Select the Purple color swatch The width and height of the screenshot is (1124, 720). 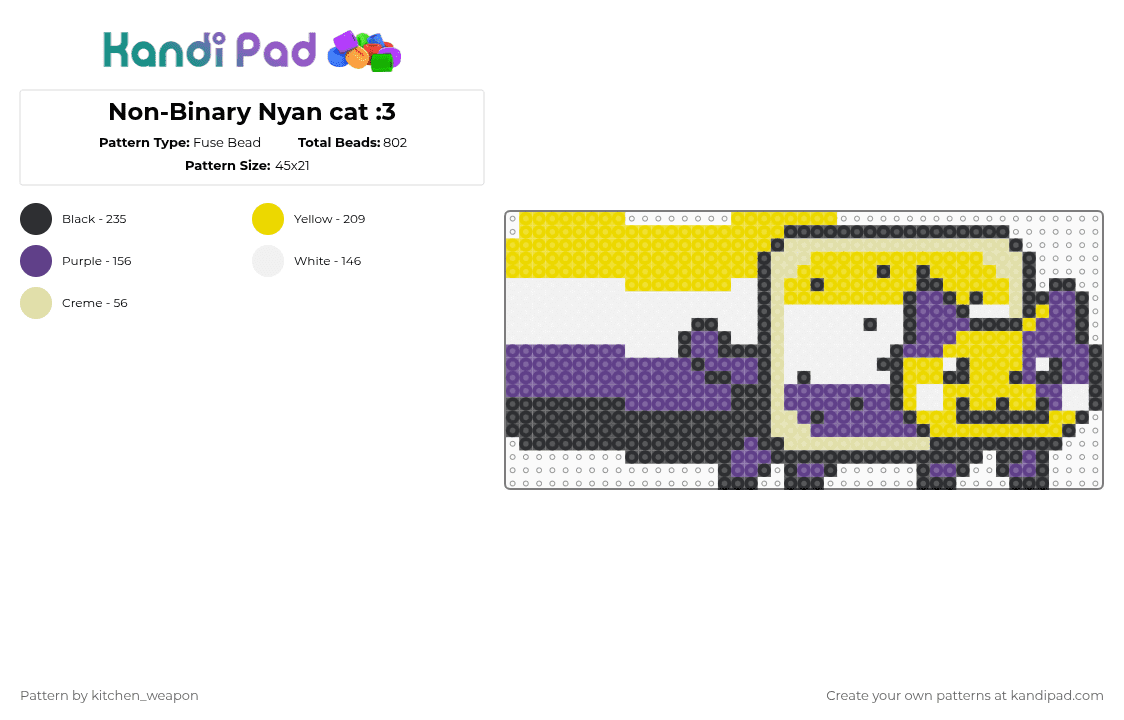36,261
